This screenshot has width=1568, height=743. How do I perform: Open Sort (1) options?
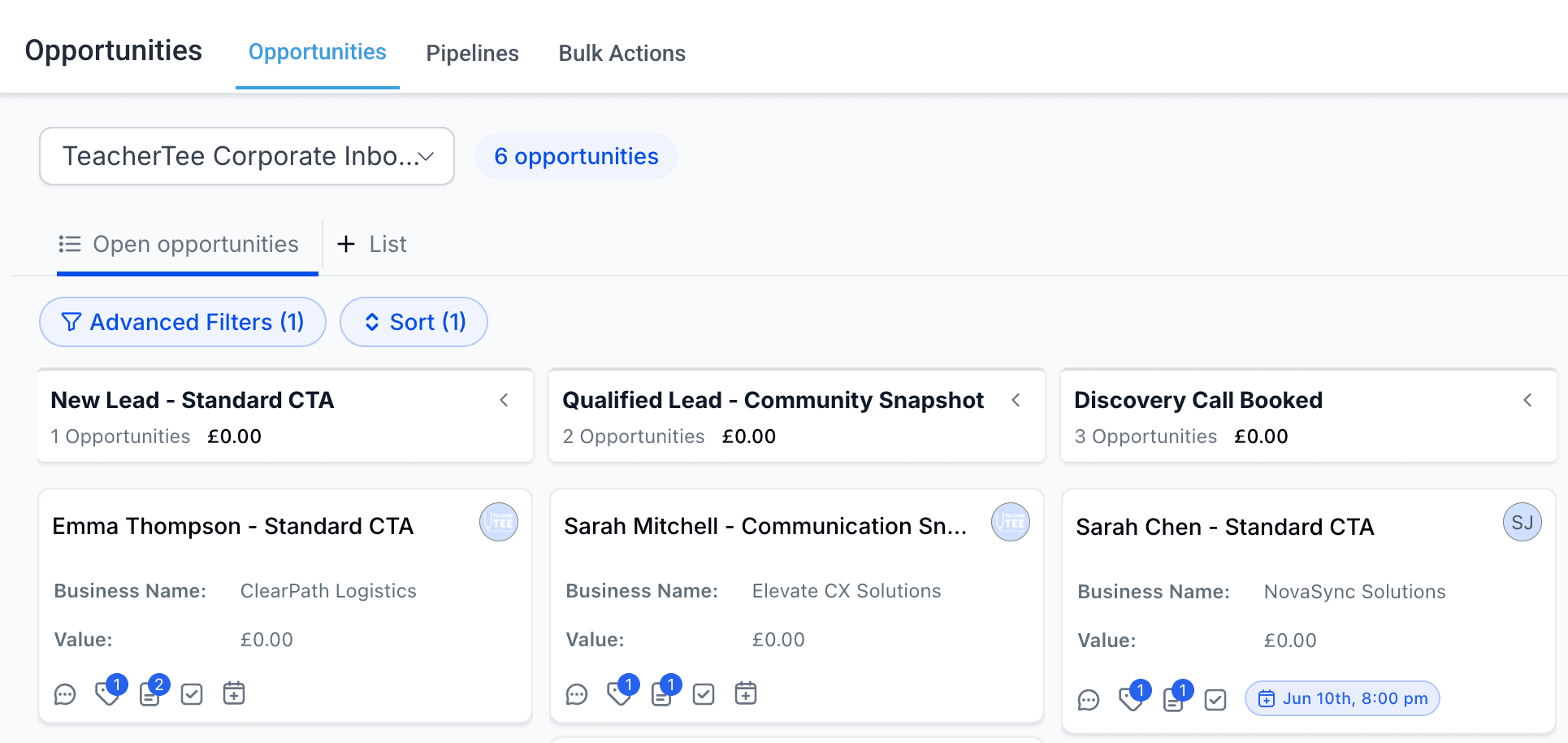[x=414, y=322]
